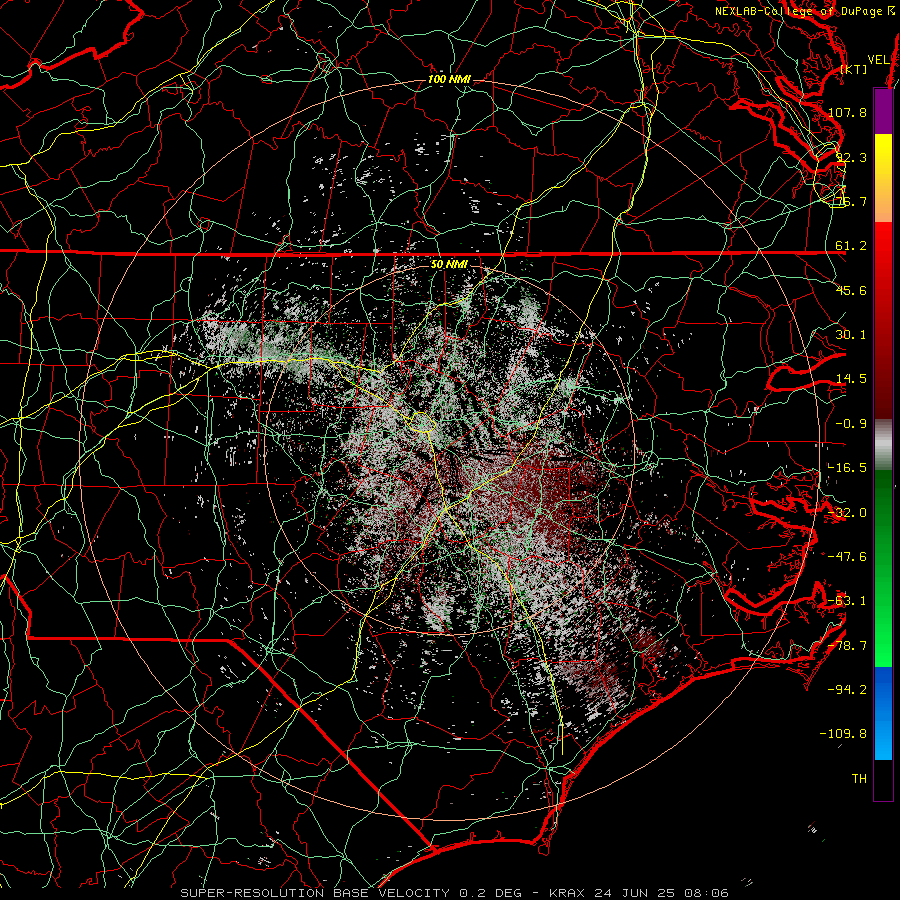Click the -32.0 velocity scale value
900x900 pixels.
point(848,513)
